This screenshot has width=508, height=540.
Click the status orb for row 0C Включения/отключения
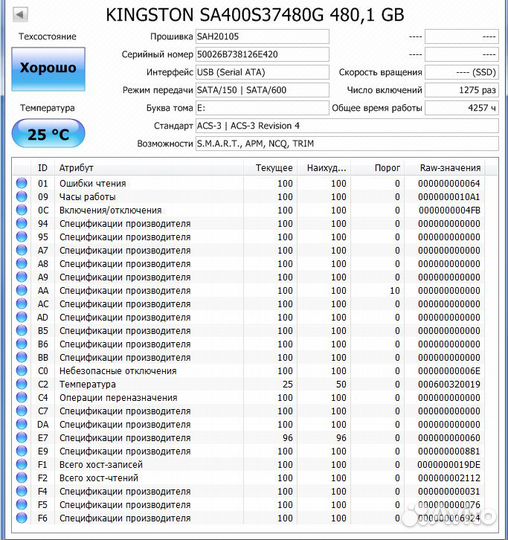22,210
